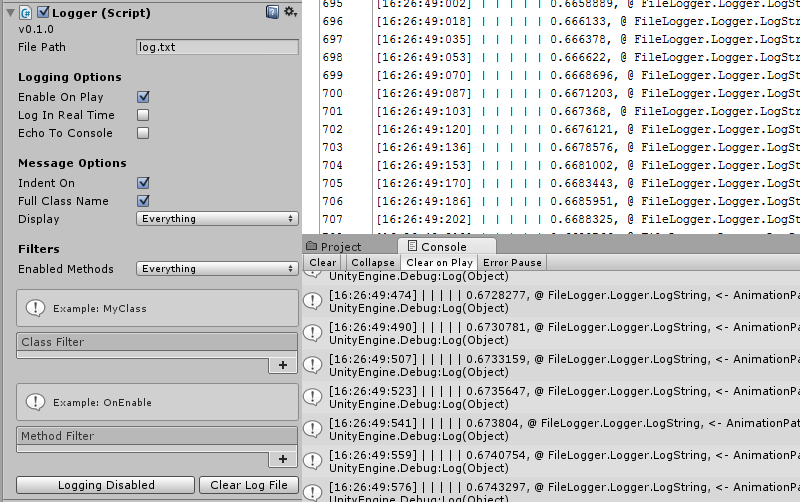Viewport: 800px width, 502px height.
Task: Click the File Path input field
Action: pyautogui.click(x=217, y=47)
